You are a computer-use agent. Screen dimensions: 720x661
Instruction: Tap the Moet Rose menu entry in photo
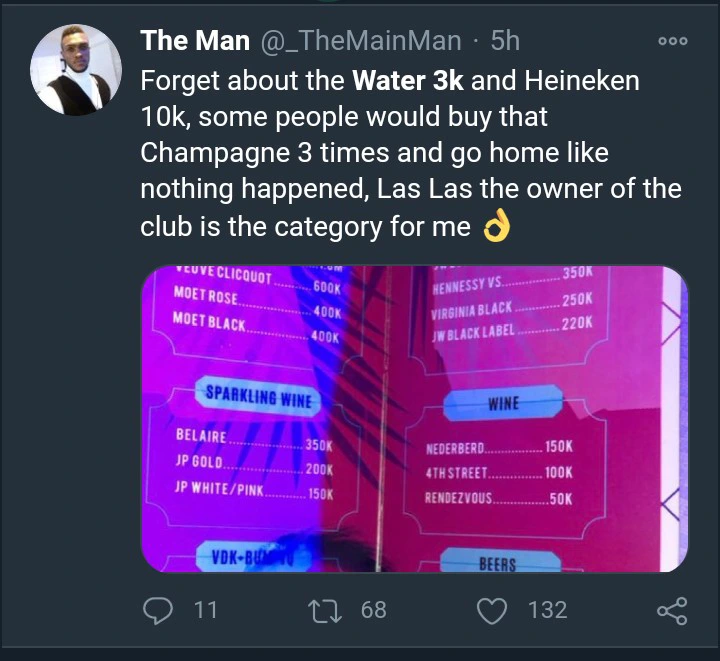coord(206,296)
